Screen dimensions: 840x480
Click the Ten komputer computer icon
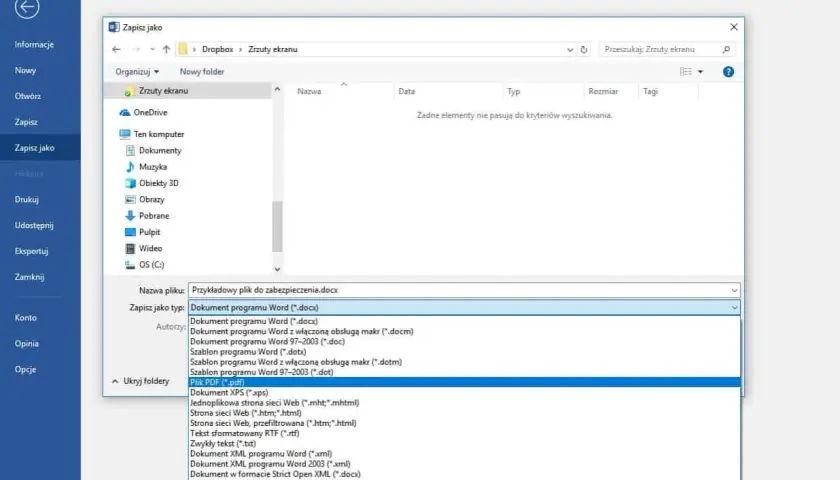pos(125,134)
